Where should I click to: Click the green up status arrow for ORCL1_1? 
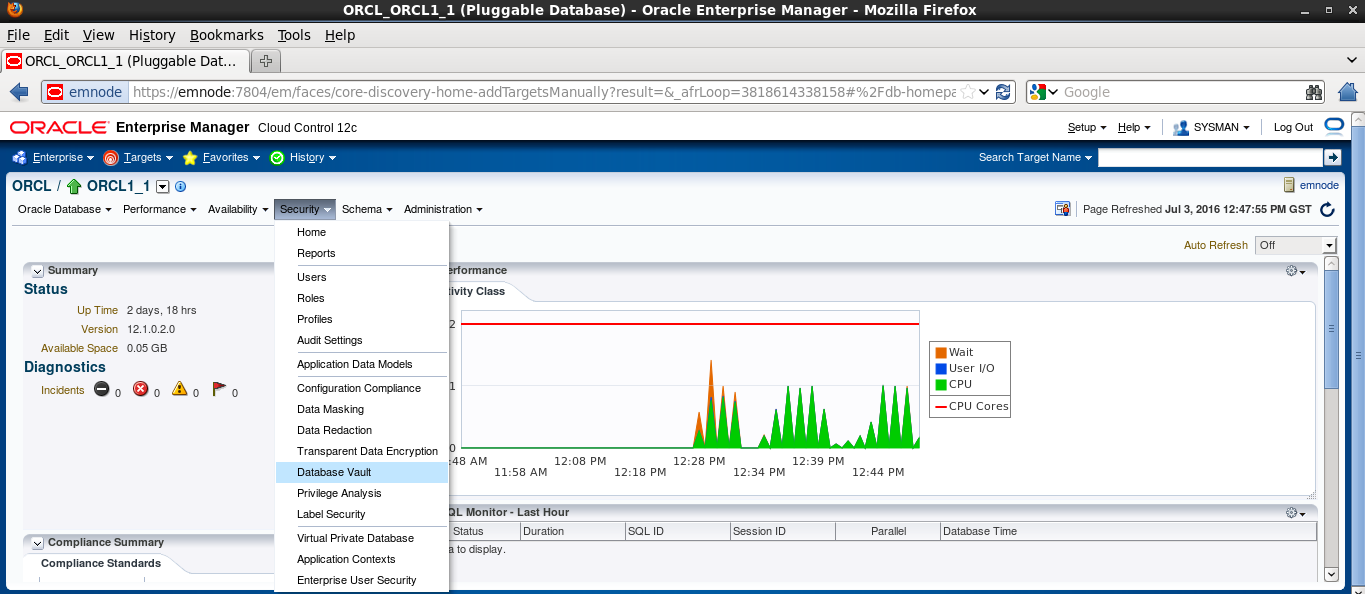74,187
